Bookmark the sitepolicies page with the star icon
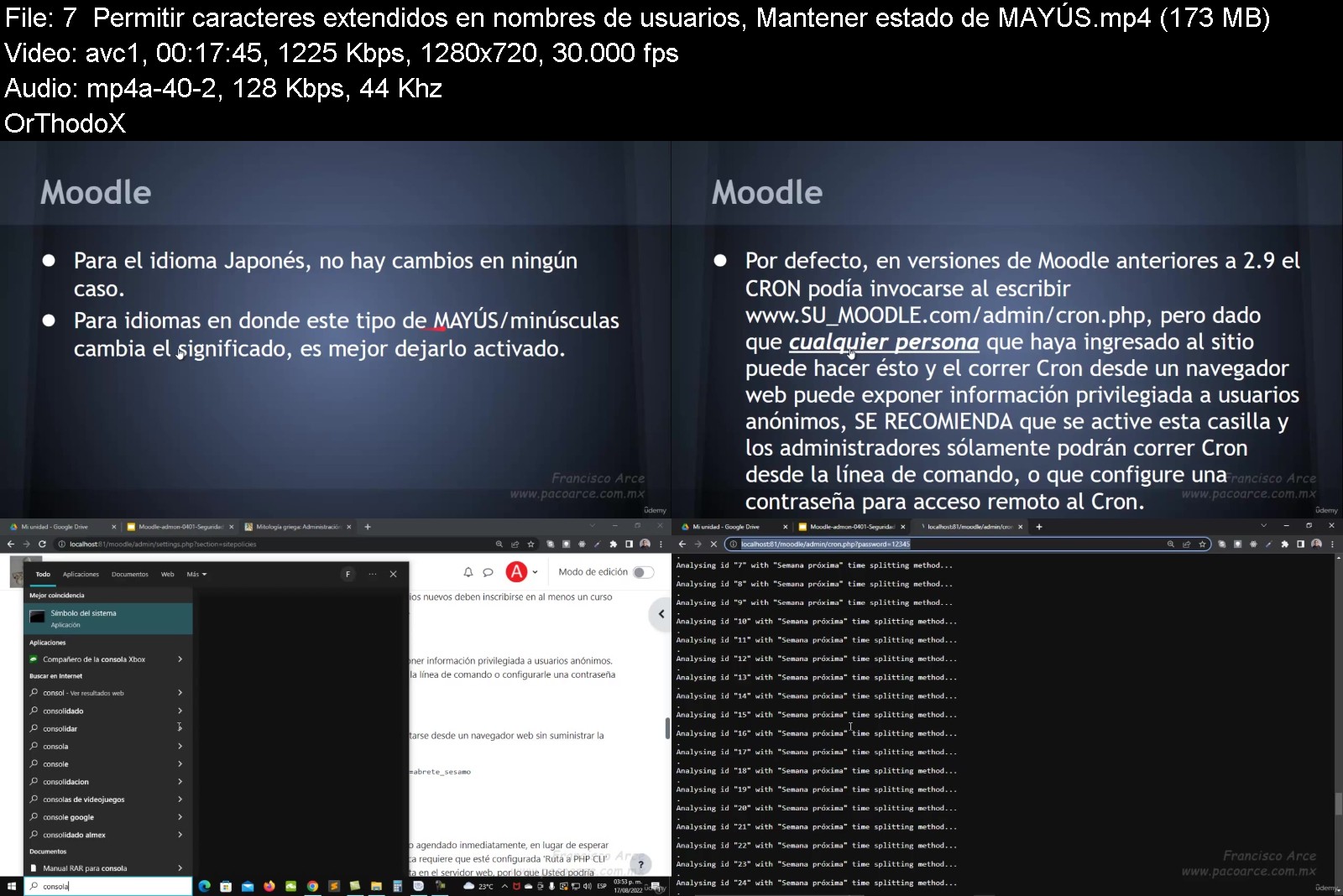This screenshot has width=1343, height=896. click(530, 544)
